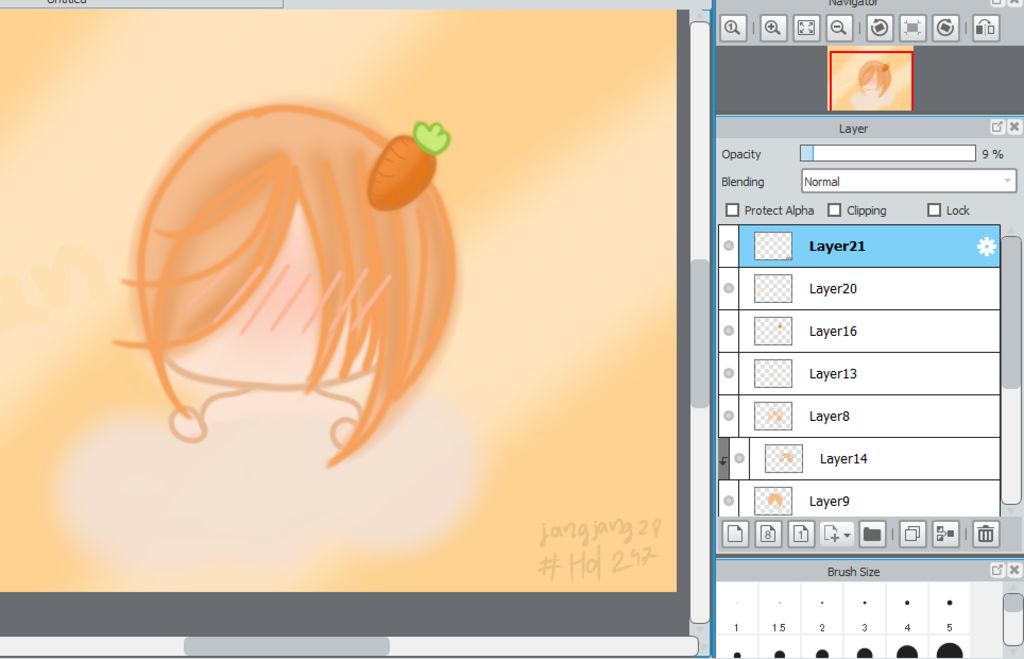Hide Layer13 via its visibility dot
Image resolution: width=1024 pixels, height=659 pixels.
click(729, 374)
